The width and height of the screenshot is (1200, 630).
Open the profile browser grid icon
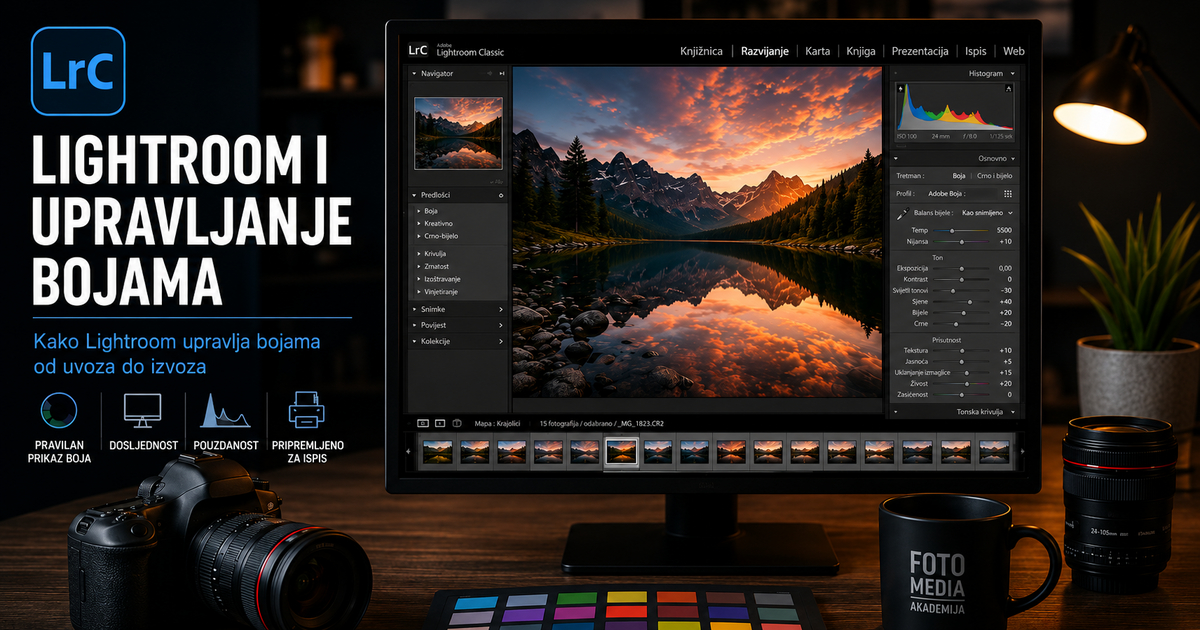pyautogui.click(x=1008, y=193)
